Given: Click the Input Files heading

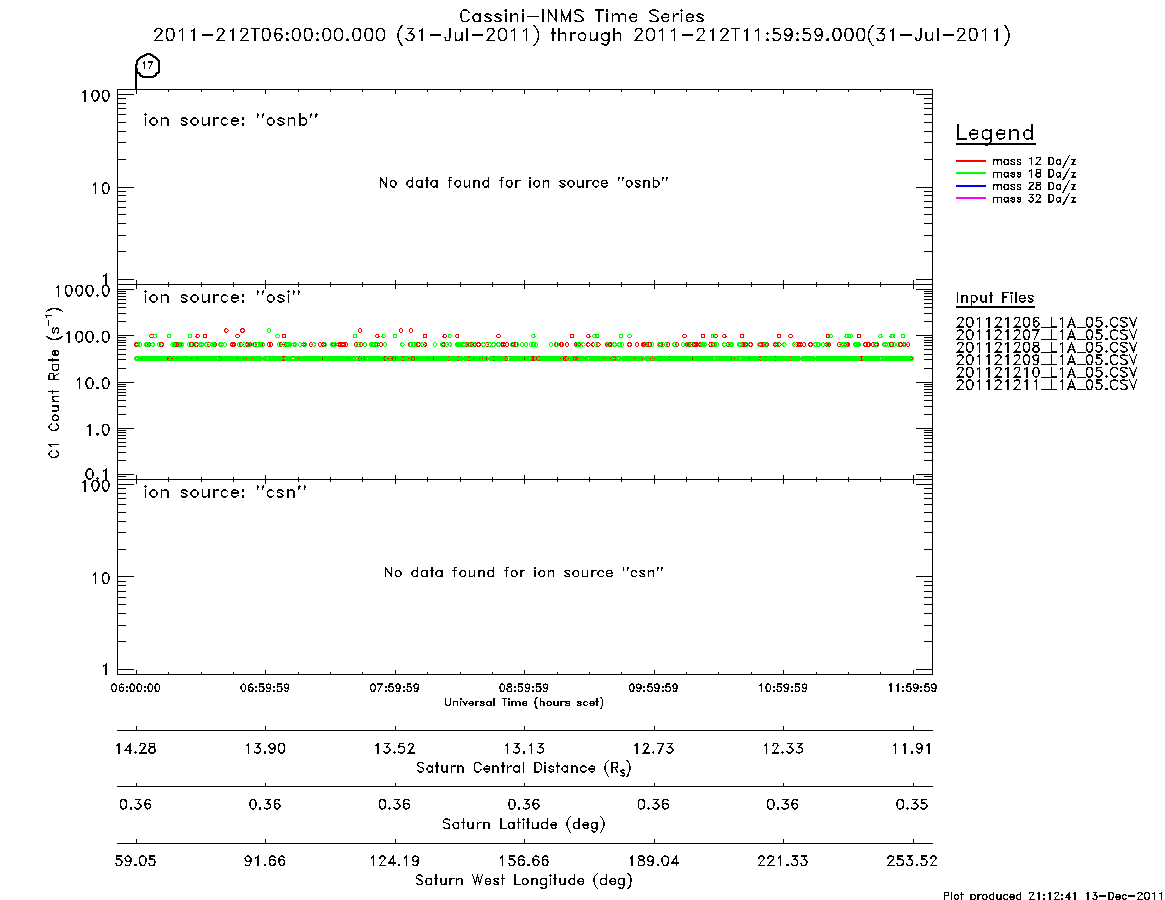Looking at the screenshot, I should (x=995, y=298).
